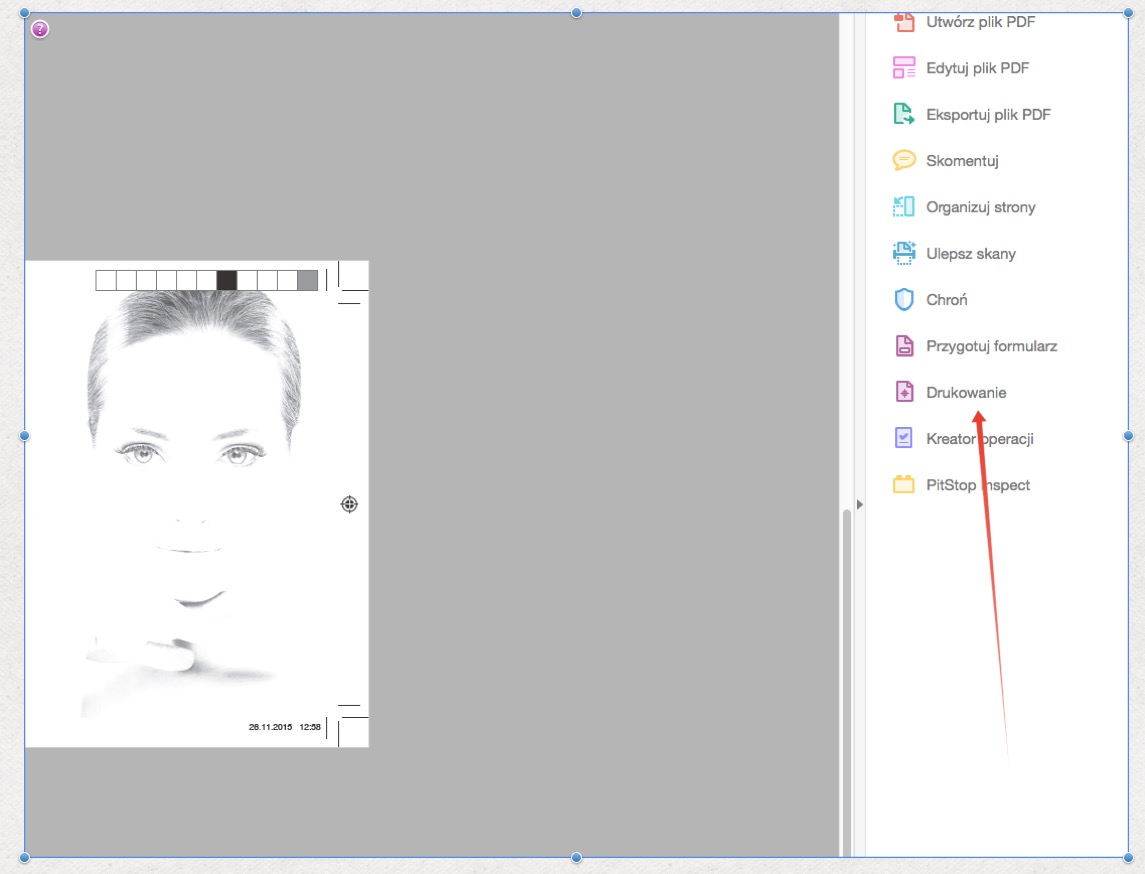Click the gray square in the color bar
1145x874 pixels.
[x=307, y=280]
